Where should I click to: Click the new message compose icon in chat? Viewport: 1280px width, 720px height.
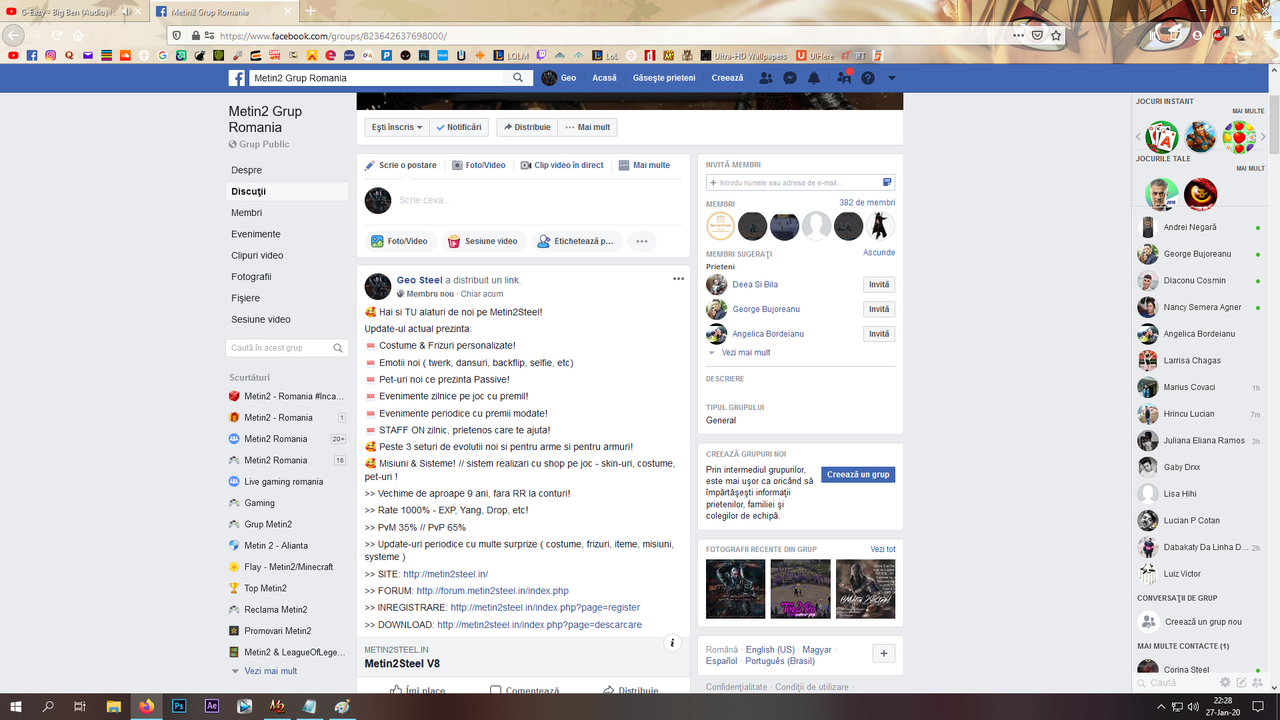click(1241, 683)
